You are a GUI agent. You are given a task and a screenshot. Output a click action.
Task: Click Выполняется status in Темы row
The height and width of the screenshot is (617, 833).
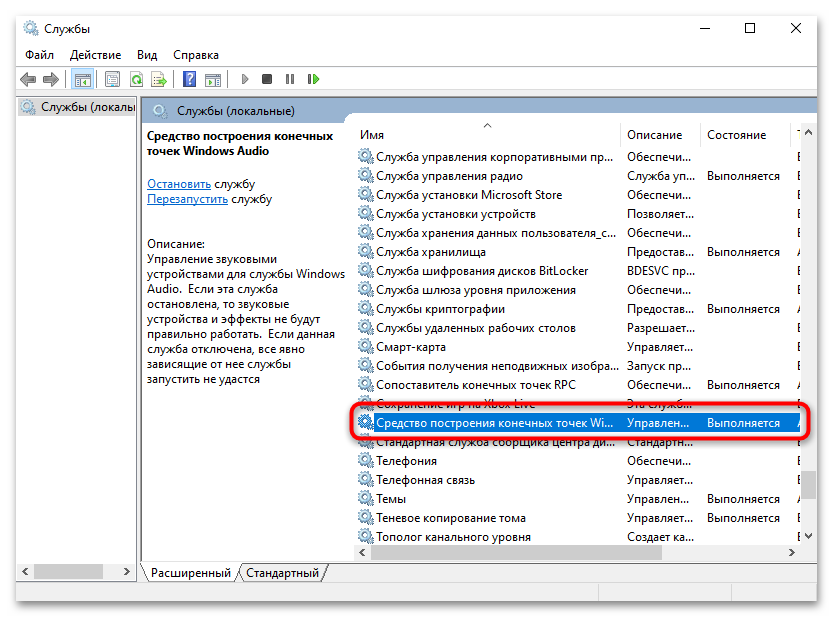(743, 499)
